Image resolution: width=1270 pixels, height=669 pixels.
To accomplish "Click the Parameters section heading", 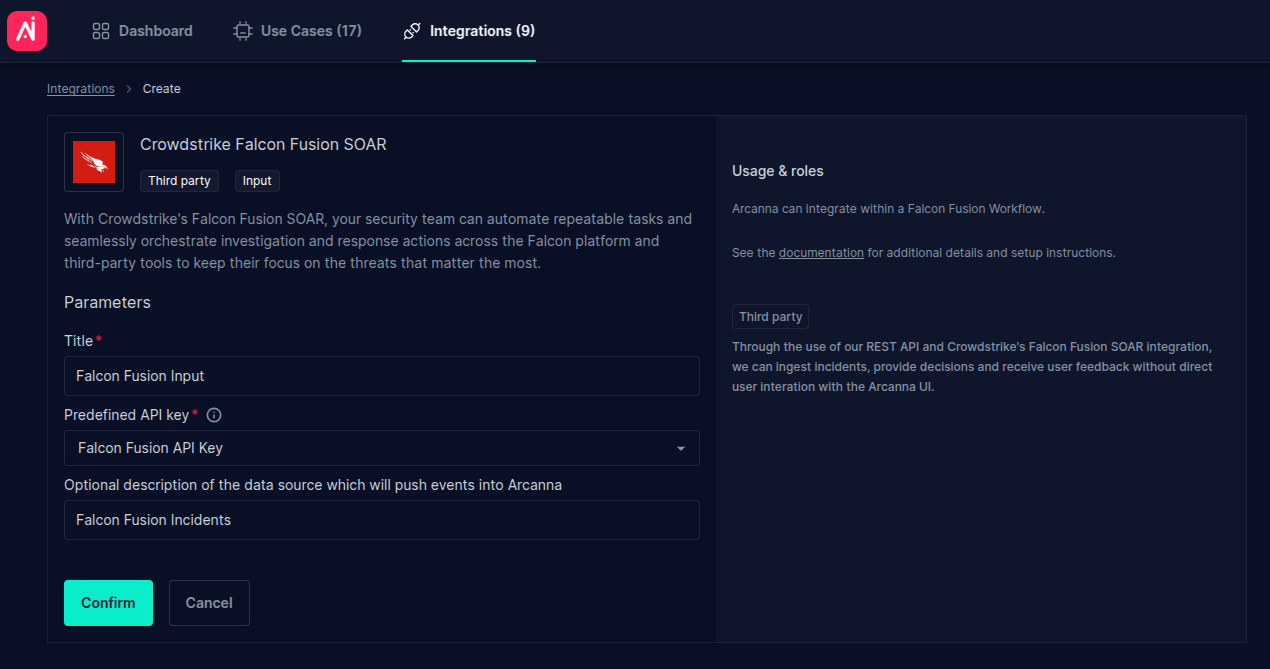I will [x=107, y=302].
